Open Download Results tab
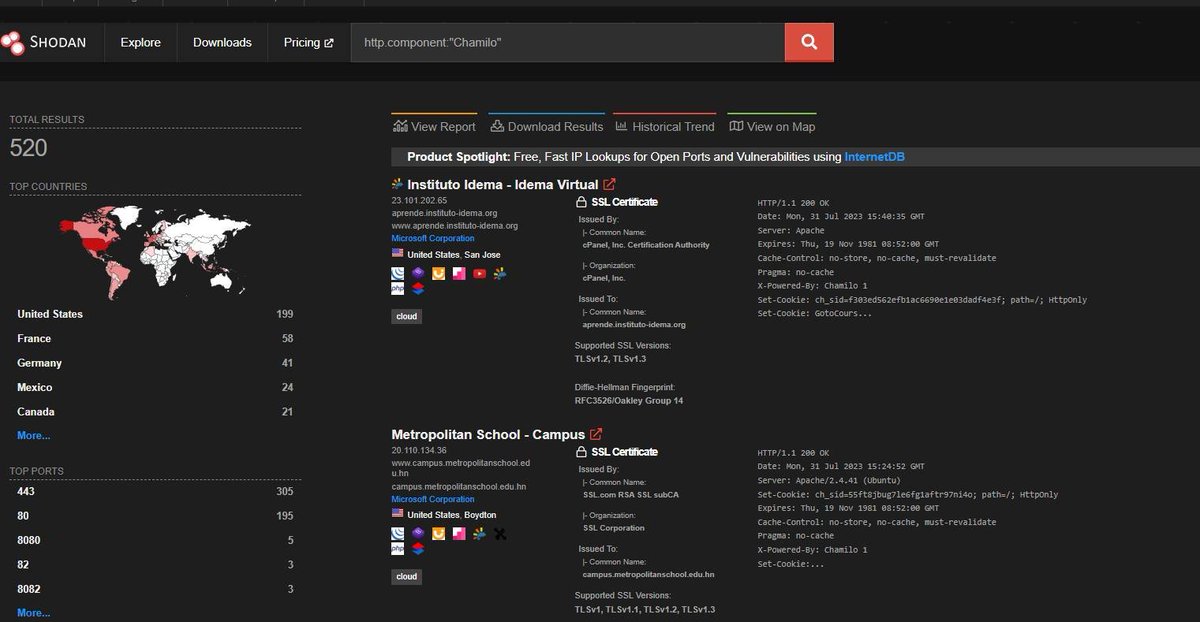The image size is (1200, 622). click(x=547, y=126)
